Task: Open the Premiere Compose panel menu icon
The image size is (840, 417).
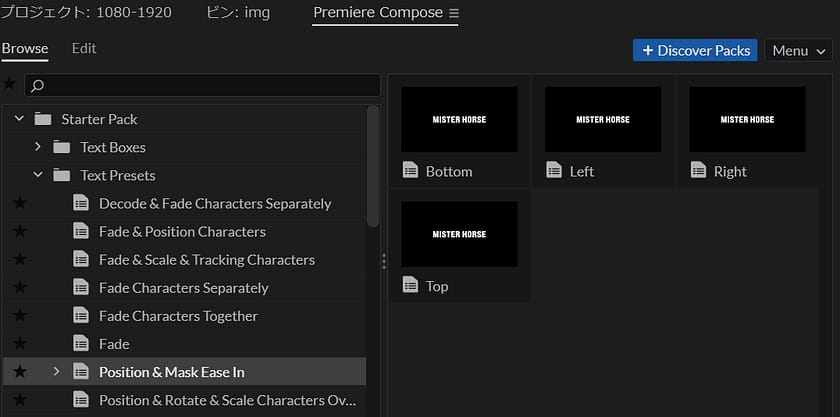Action: [453, 13]
